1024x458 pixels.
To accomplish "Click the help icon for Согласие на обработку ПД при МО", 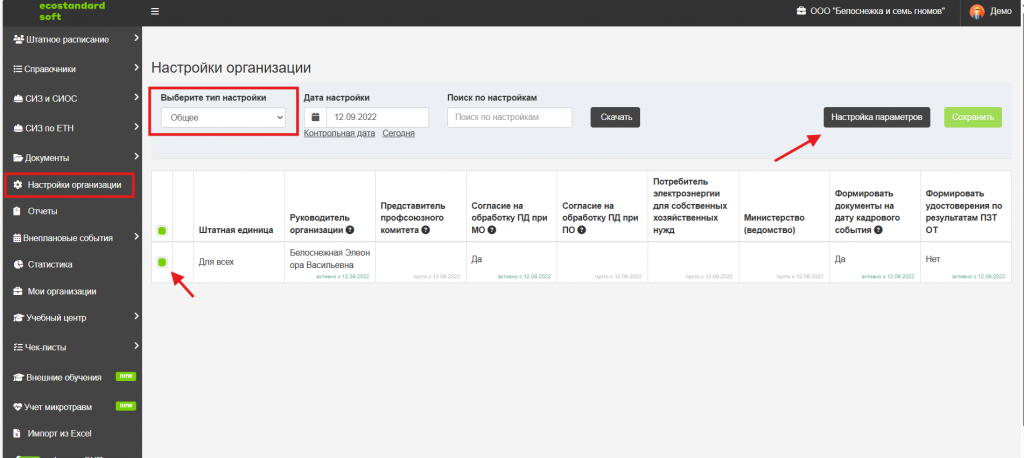I will pos(492,230).
